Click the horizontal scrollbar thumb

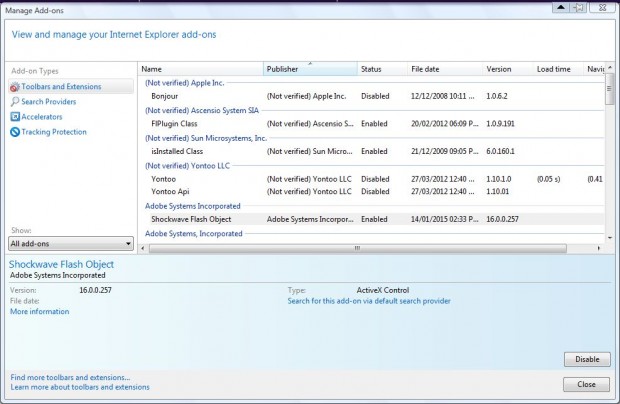(x=357, y=248)
